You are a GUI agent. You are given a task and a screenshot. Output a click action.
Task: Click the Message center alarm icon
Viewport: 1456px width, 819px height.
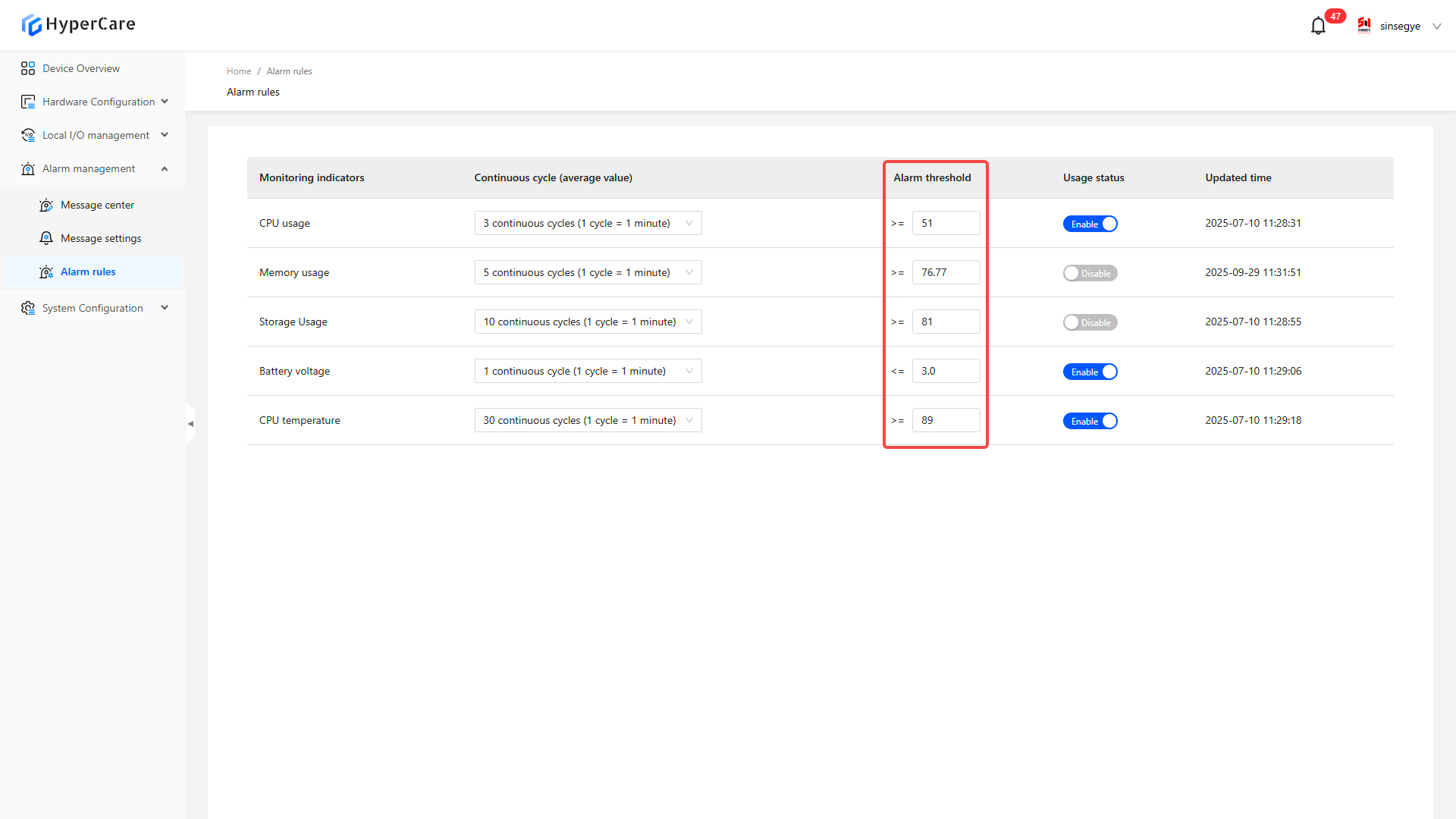tap(46, 205)
